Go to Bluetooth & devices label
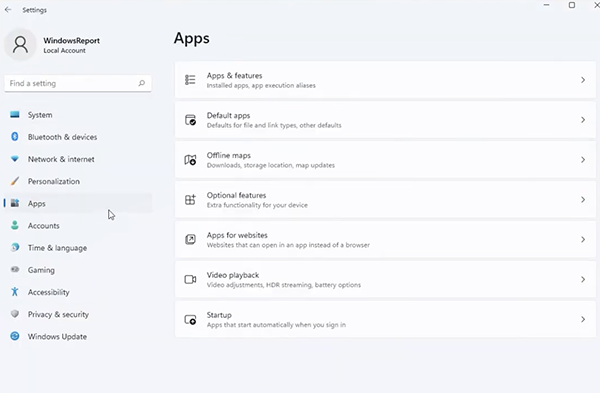Screen dimensions: 600x393 point(62,137)
